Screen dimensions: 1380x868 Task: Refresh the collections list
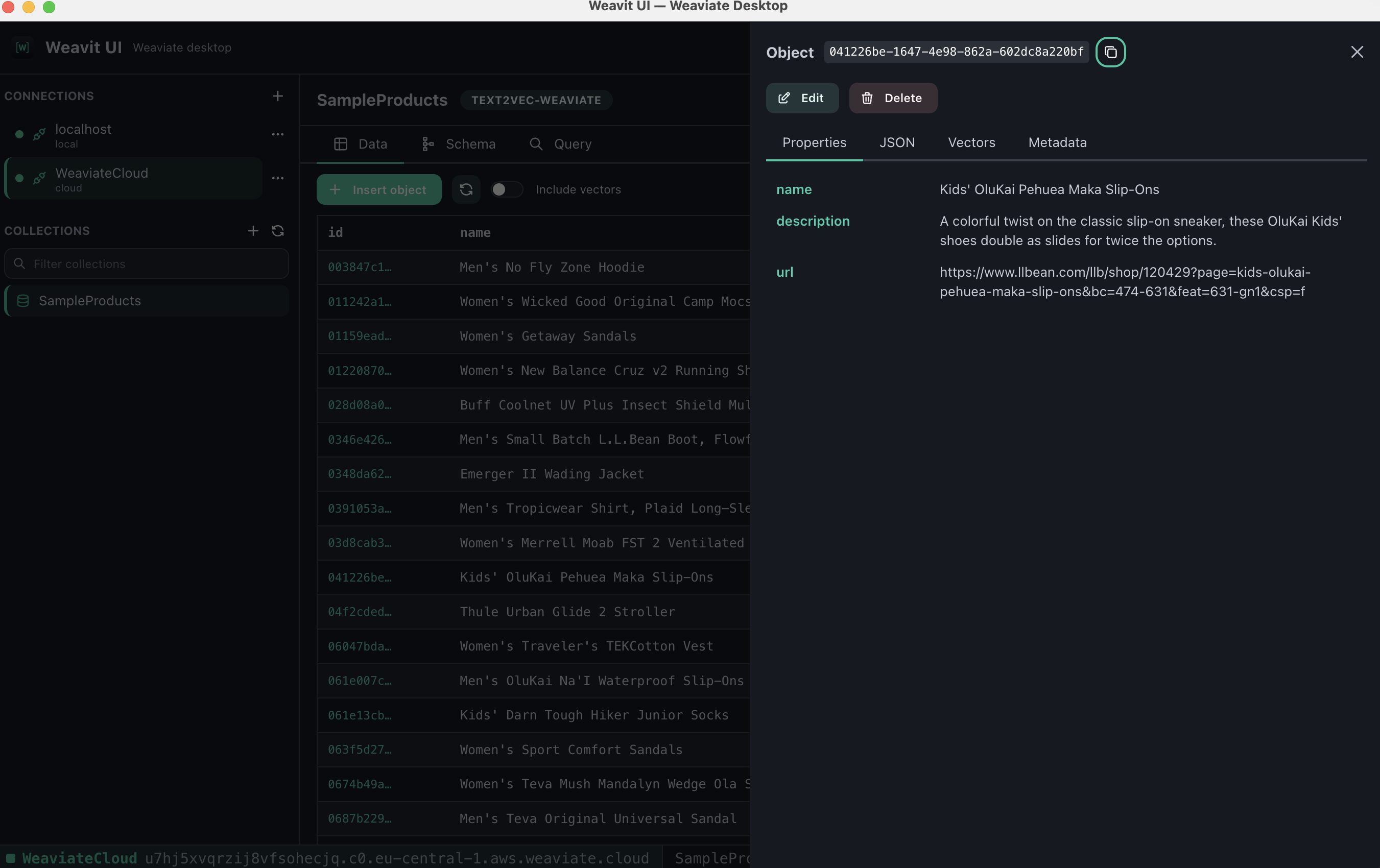[278, 231]
